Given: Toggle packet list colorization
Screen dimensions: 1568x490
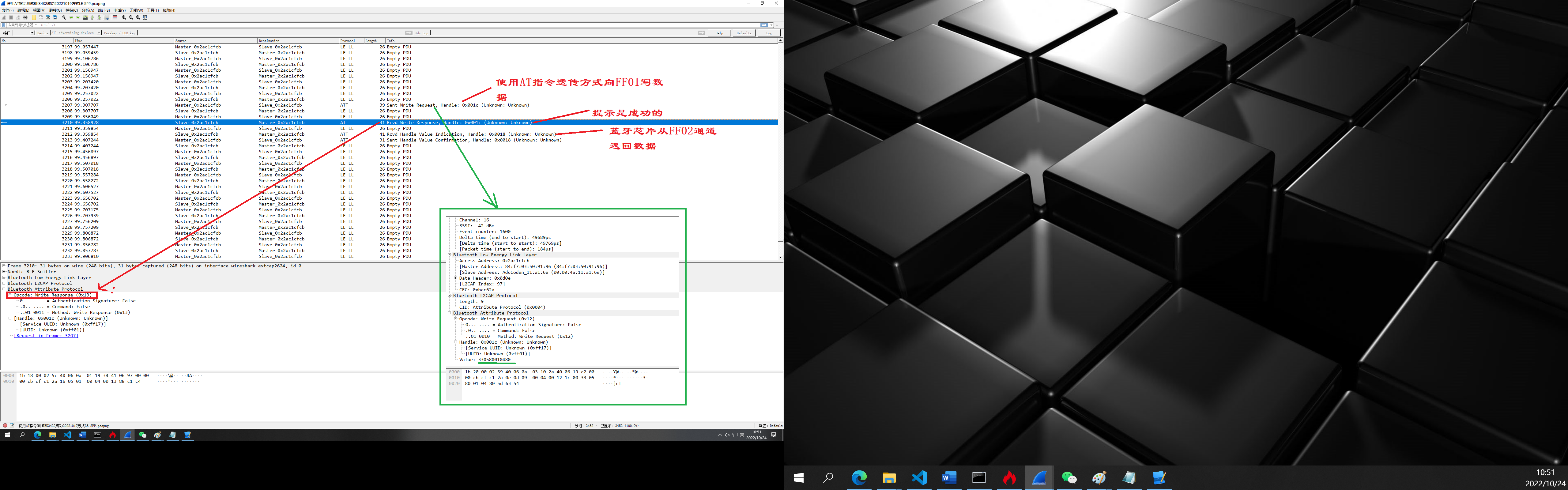Looking at the screenshot, I should point(115,18).
